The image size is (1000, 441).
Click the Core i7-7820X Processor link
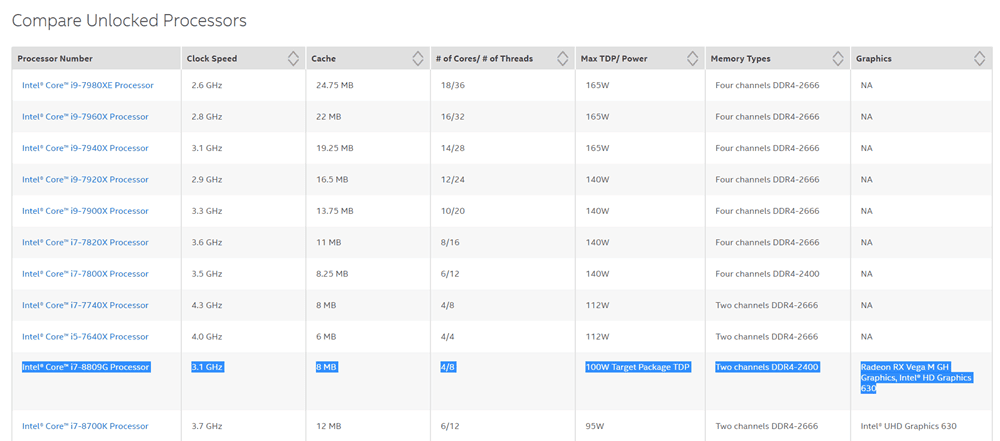[85, 243]
